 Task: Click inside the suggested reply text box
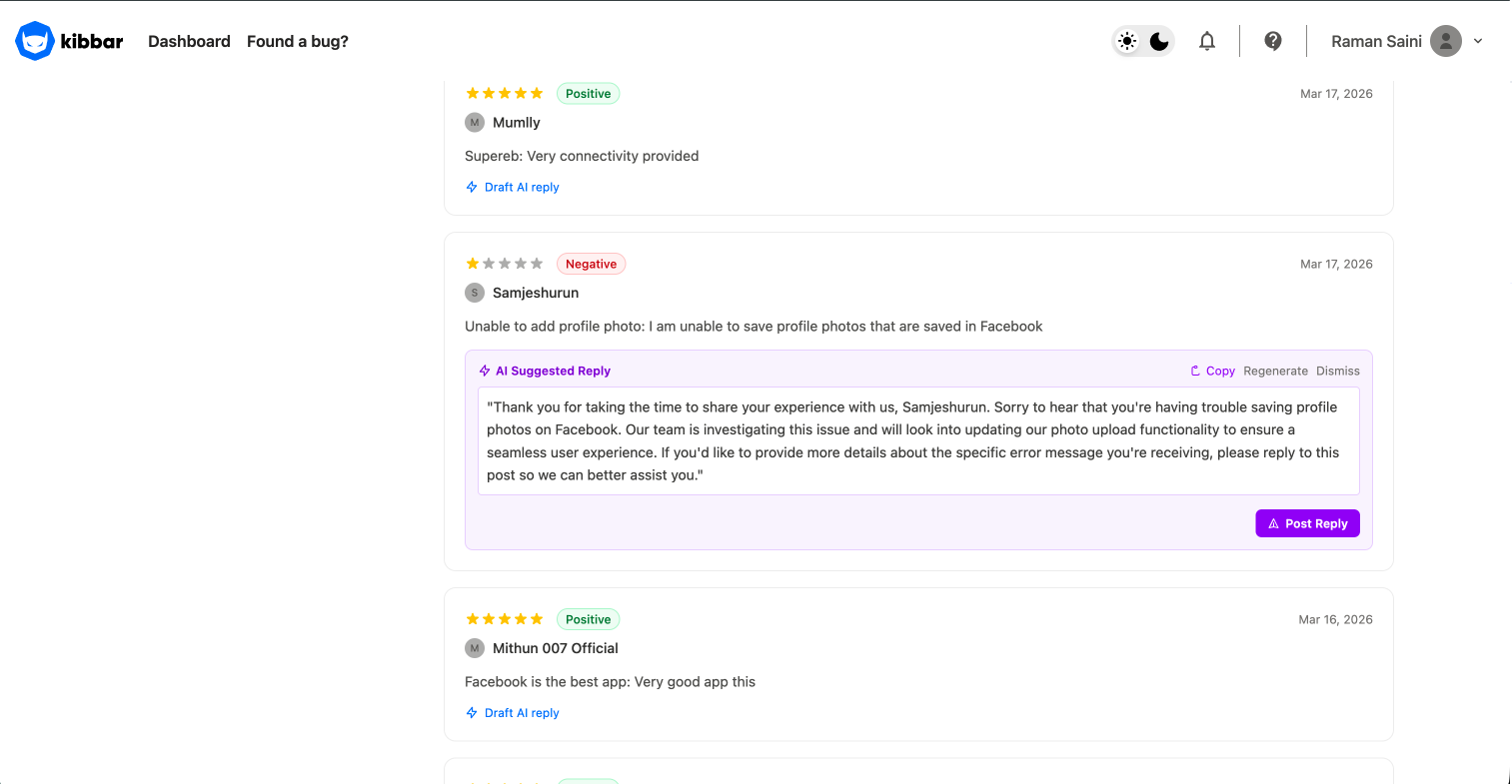[x=917, y=440]
